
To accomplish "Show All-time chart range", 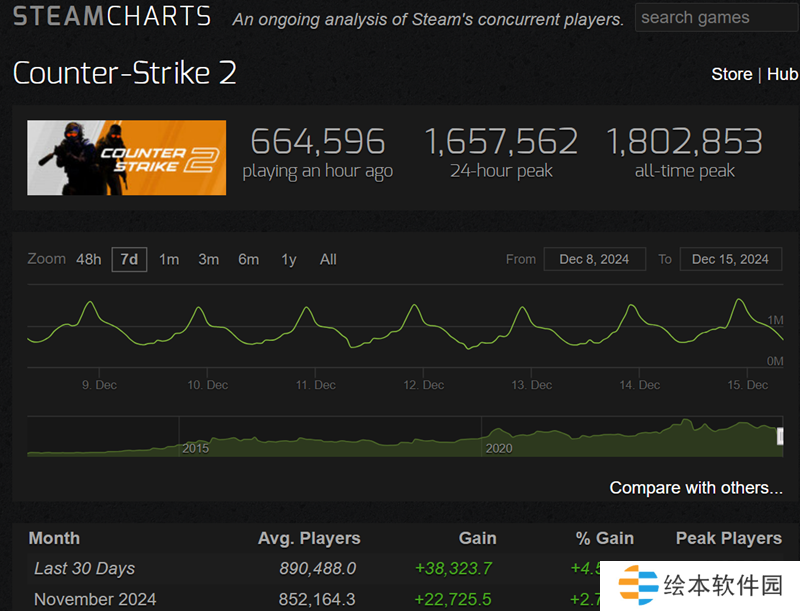I will (x=328, y=259).
